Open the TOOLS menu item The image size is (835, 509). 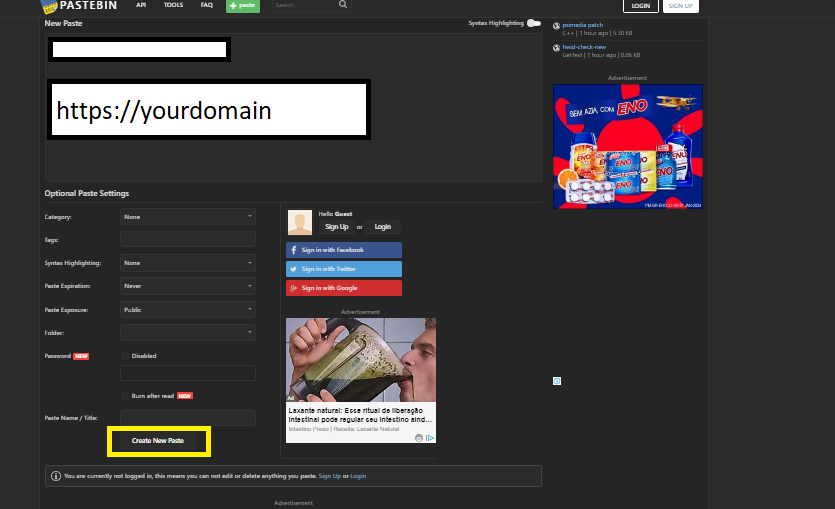pos(173,5)
